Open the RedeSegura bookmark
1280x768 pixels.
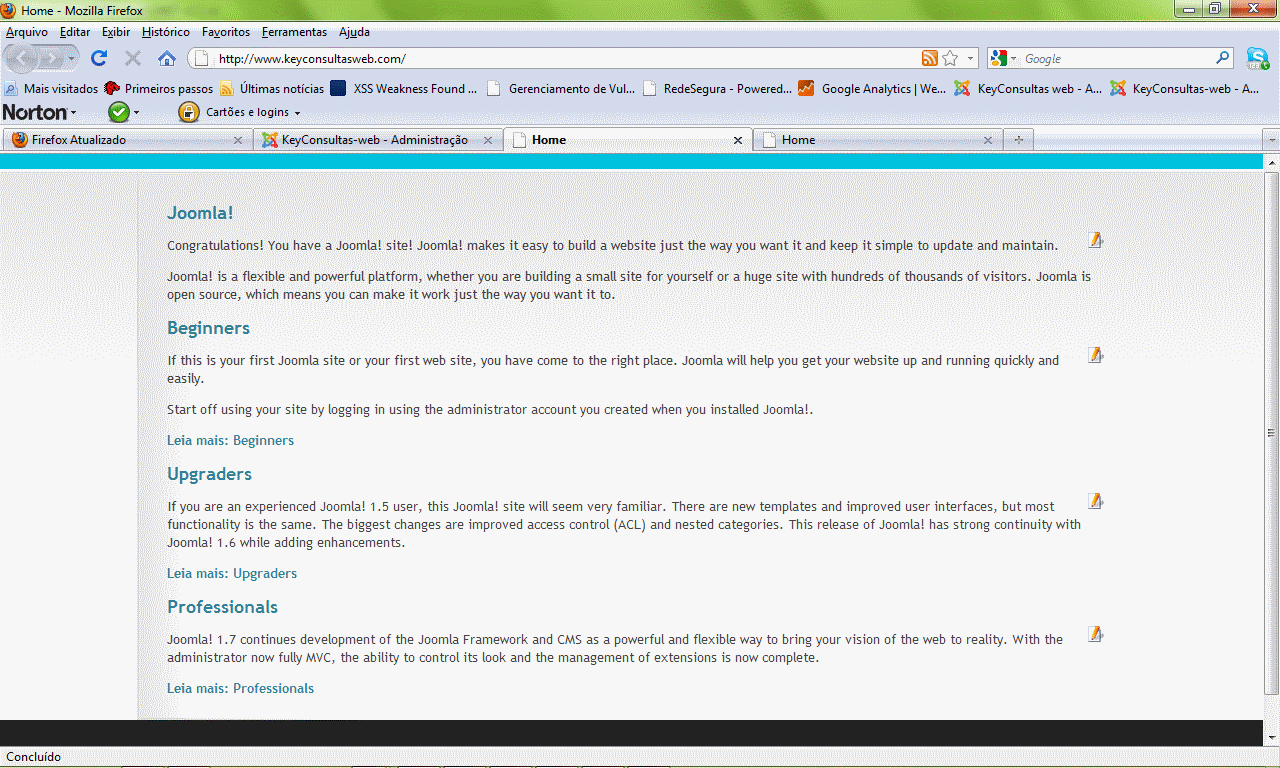717,88
